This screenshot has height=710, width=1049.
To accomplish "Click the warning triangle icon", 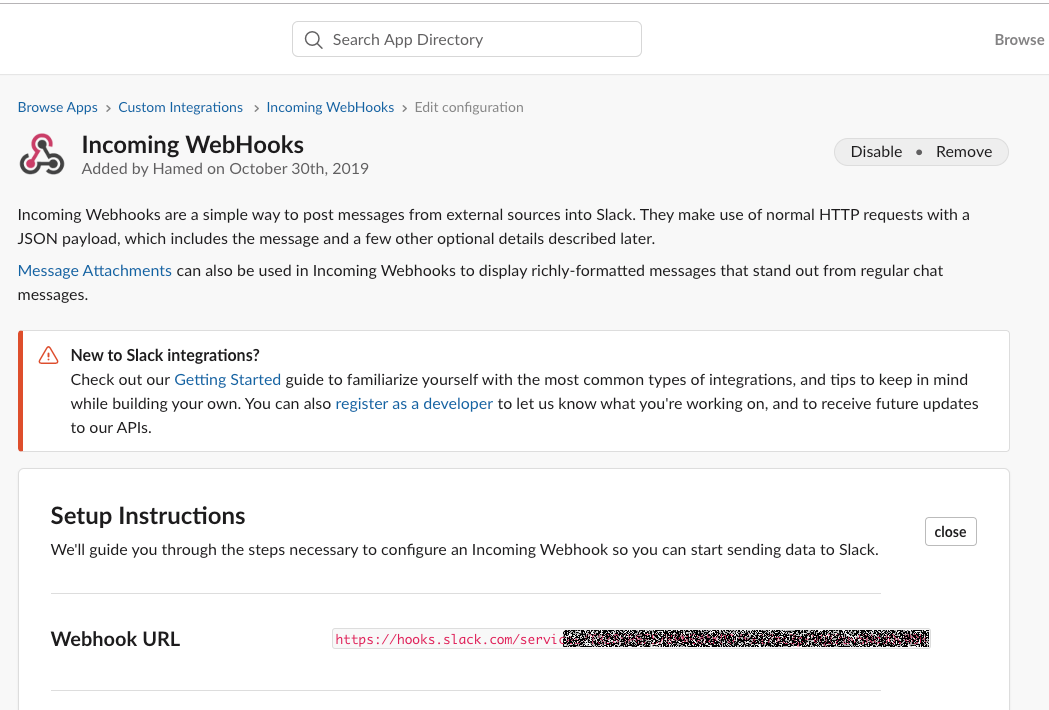I will coord(47,355).
